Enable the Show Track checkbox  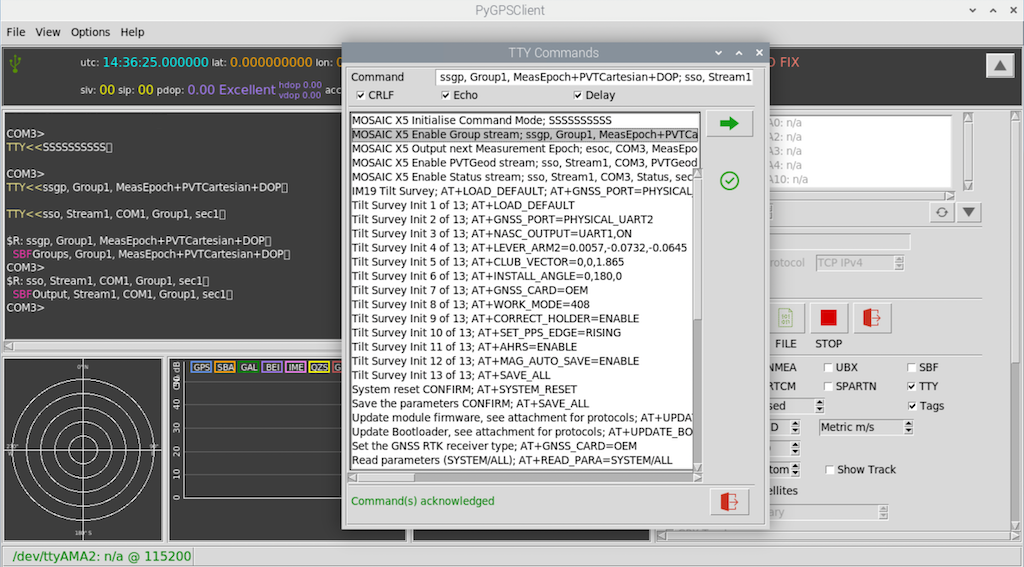pyautogui.click(x=830, y=470)
